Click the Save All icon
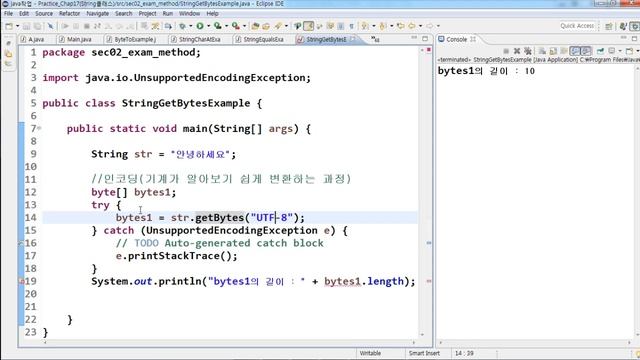Screen dimensions: 640x360 tap(37, 26)
